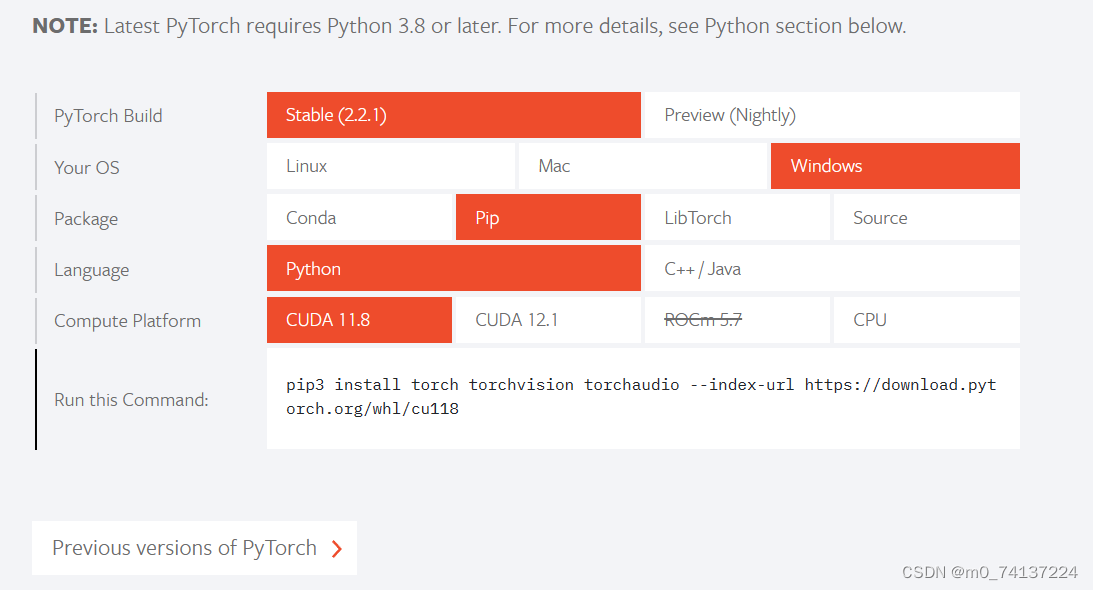Select CUDA 11.8 compute platform
This screenshot has width=1093, height=590.
[x=360, y=320]
